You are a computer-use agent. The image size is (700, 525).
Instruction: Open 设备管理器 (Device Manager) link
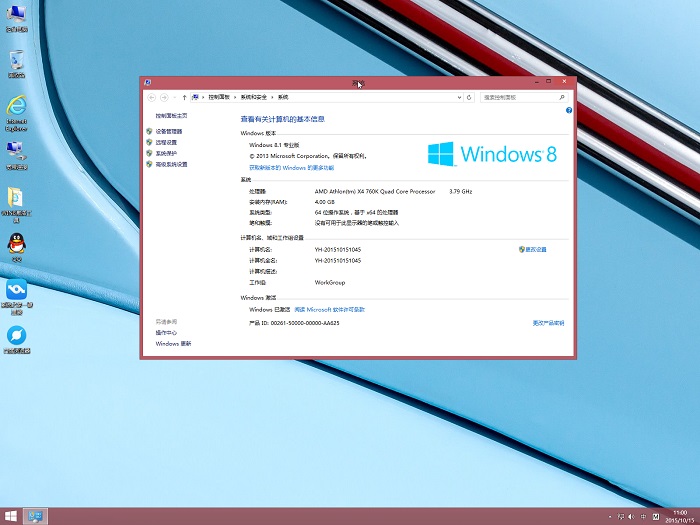coord(168,131)
